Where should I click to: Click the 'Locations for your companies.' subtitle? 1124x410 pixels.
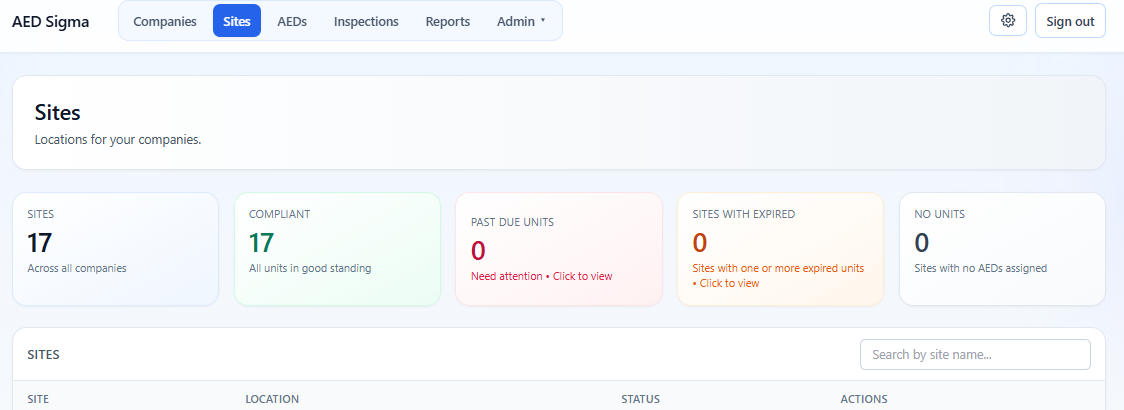(118, 140)
